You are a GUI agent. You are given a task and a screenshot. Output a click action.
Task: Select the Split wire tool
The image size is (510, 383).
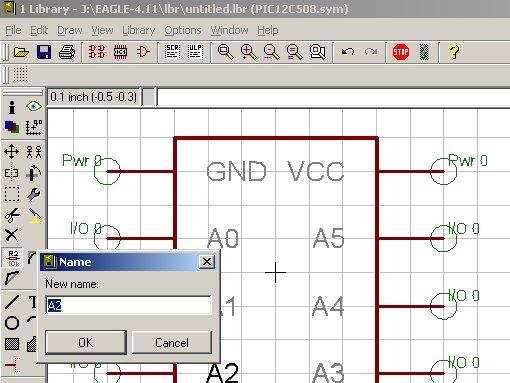click(x=12, y=278)
